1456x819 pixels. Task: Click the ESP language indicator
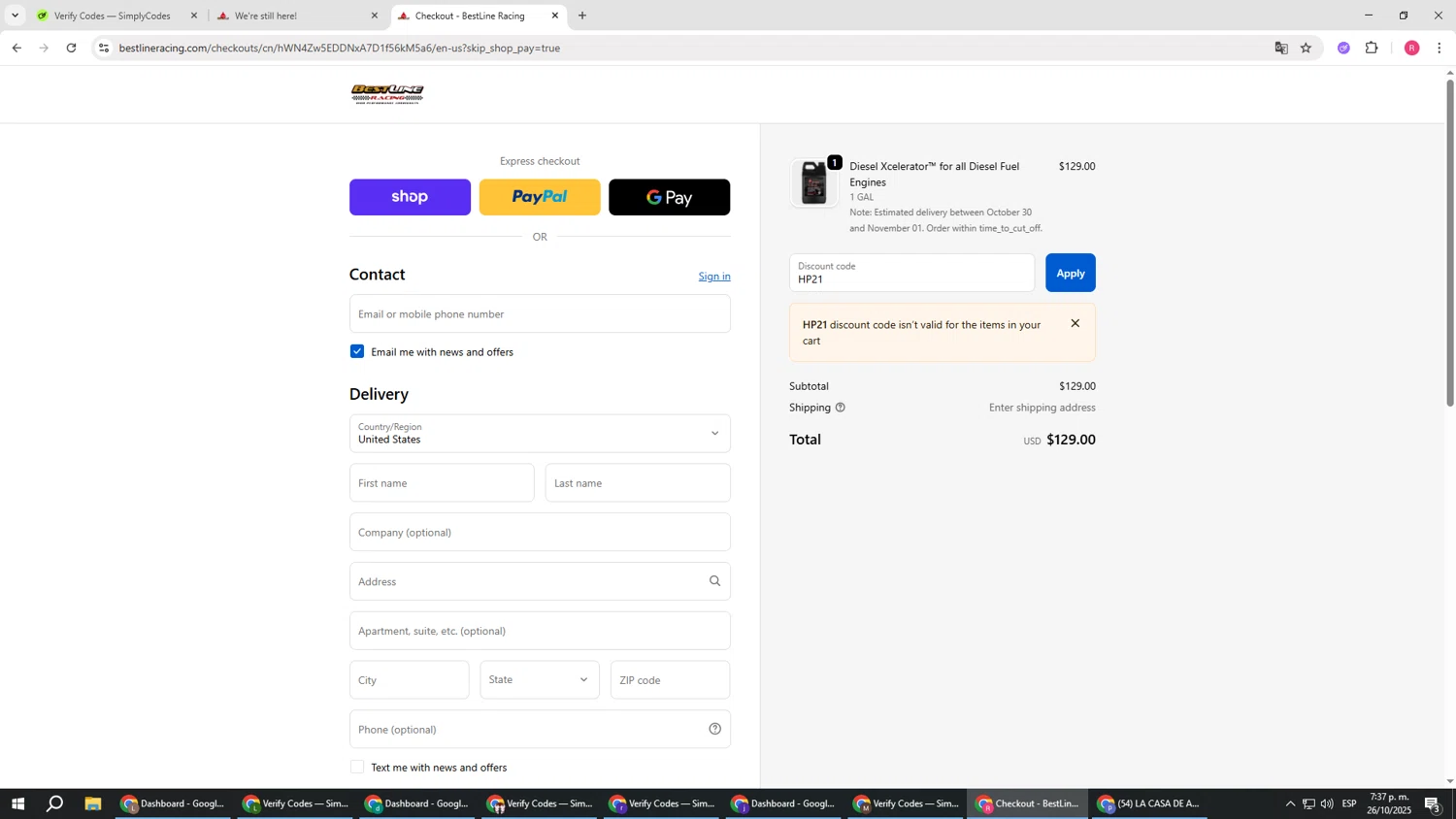[x=1350, y=803]
